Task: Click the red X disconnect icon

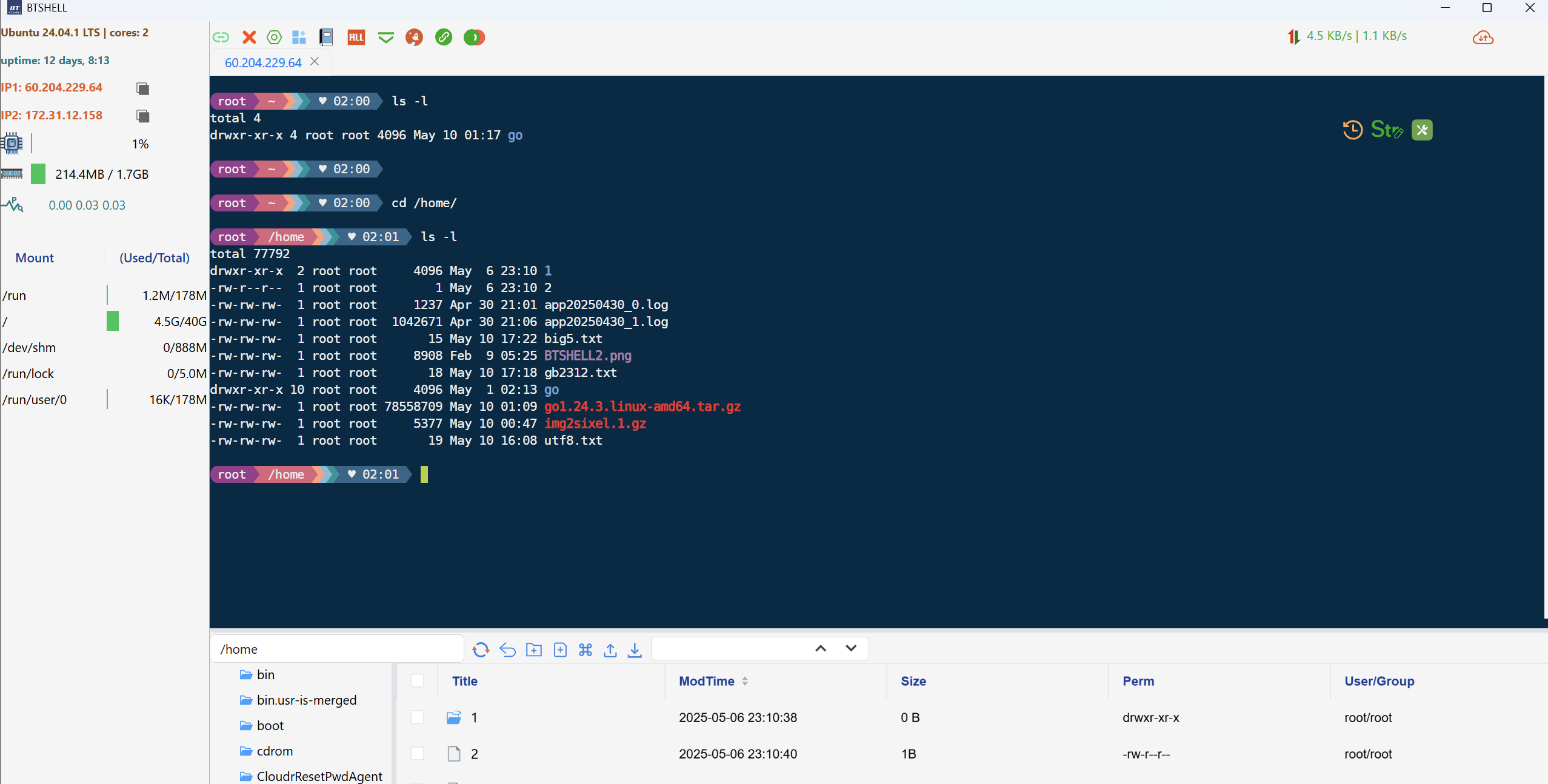Action: click(x=249, y=38)
